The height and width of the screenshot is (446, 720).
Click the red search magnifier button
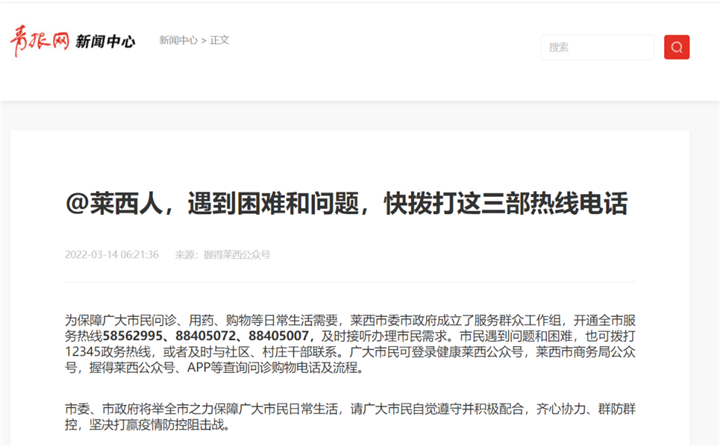(676, 47)
